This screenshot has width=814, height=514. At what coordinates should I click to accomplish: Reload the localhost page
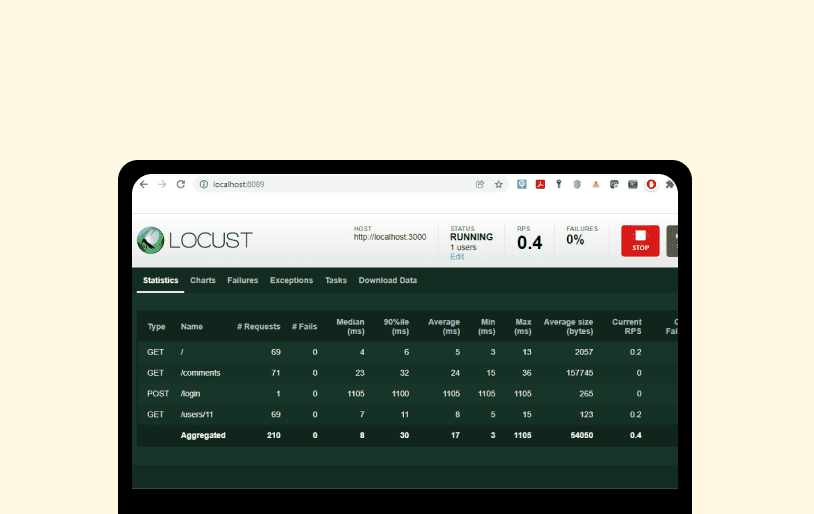[x=181, y=184]
